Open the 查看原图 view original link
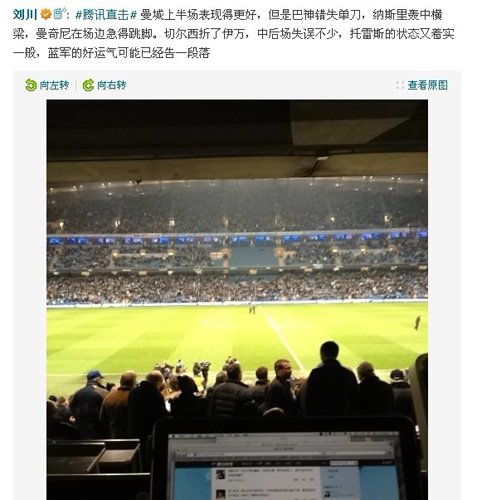The width and height of the screenshot is (477, 500). coord(428,85)
